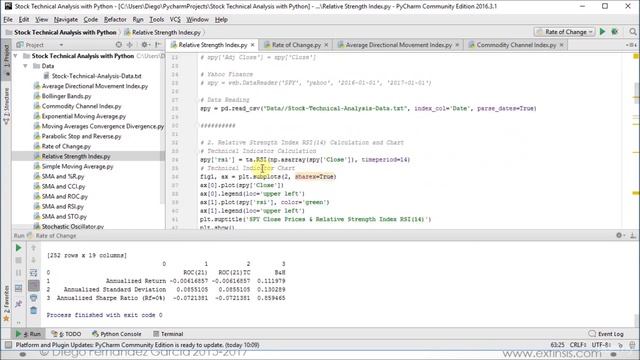Click print icon in Run console
The image size is (640, 360).
click(33, 298)
